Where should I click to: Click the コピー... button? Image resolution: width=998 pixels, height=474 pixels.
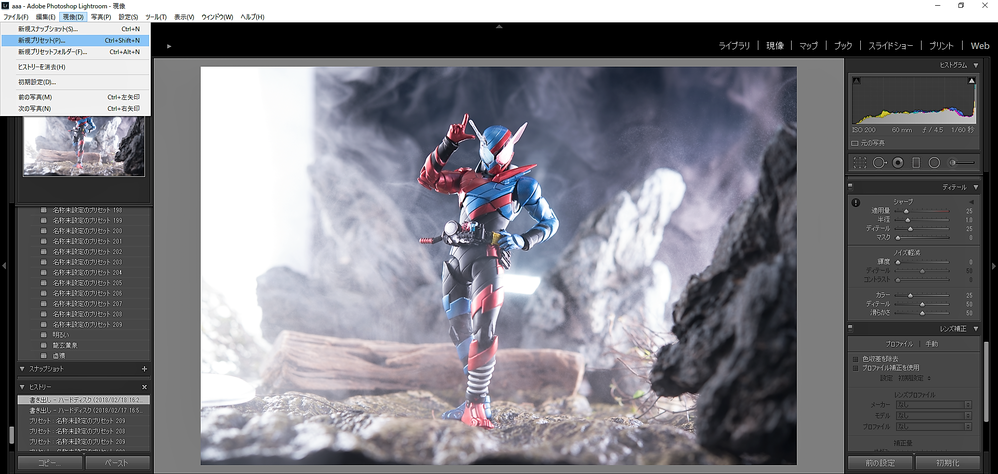click(50, 463)
